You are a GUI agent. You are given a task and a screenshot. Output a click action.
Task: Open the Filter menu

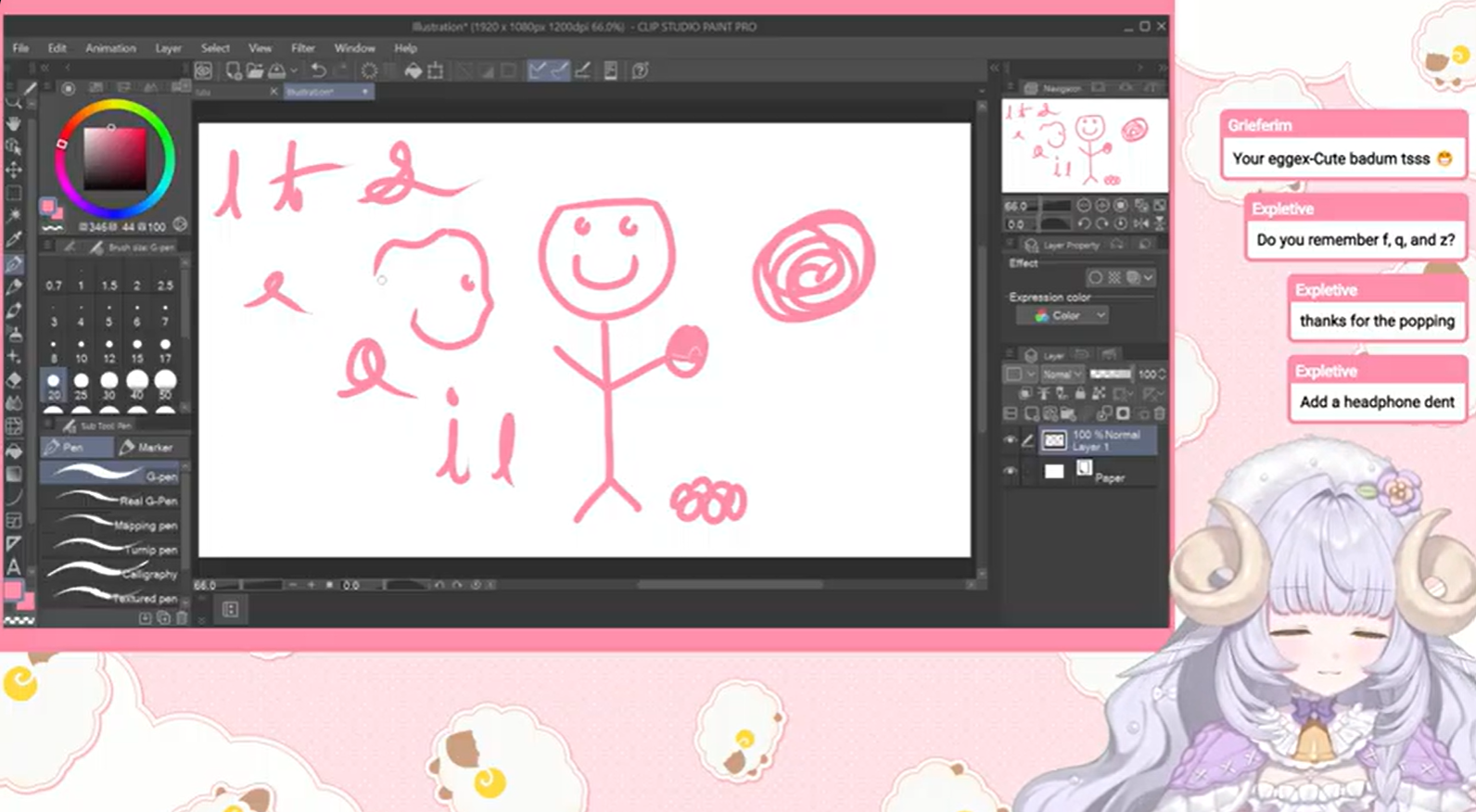[x=303, y=48]
